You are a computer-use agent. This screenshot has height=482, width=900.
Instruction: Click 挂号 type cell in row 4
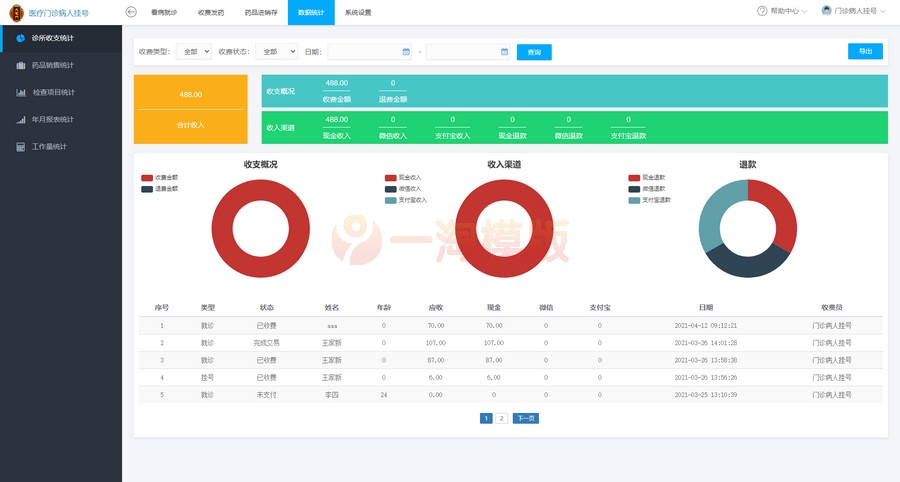(207, 378)
